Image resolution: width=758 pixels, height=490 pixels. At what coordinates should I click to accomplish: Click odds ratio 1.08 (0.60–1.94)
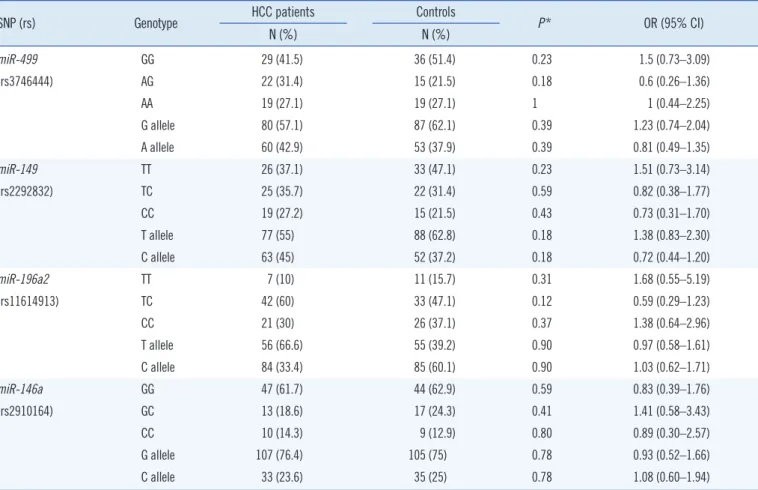click(672, 477)
